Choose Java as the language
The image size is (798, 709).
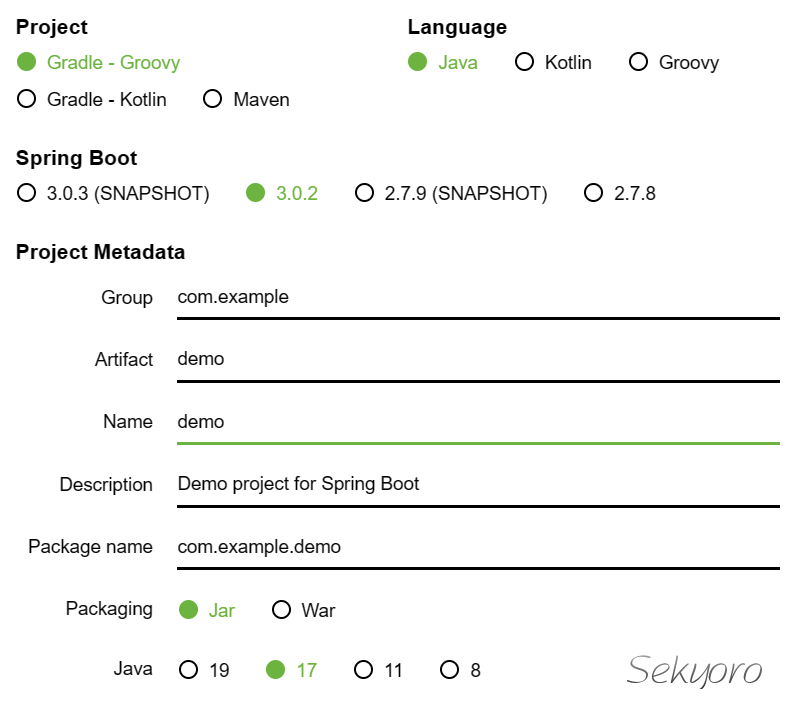coord(418,62)
